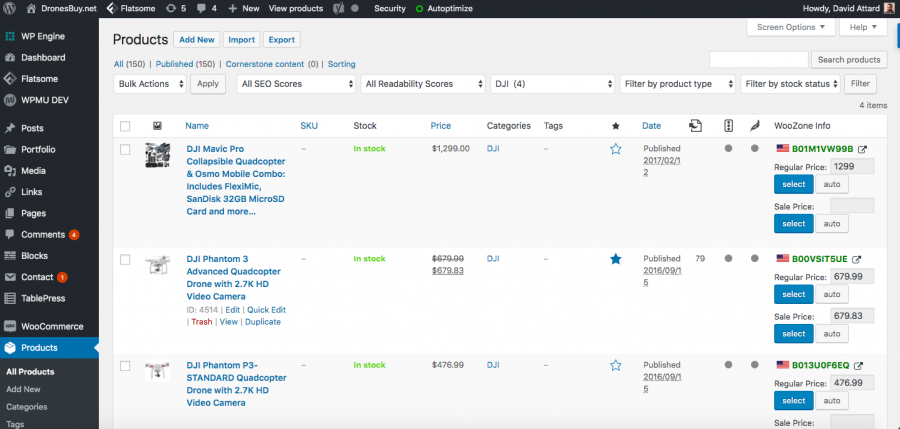Feature DJI Phantom P3-STANDARD star
The image size is (900, 429).
coord(616,365)
